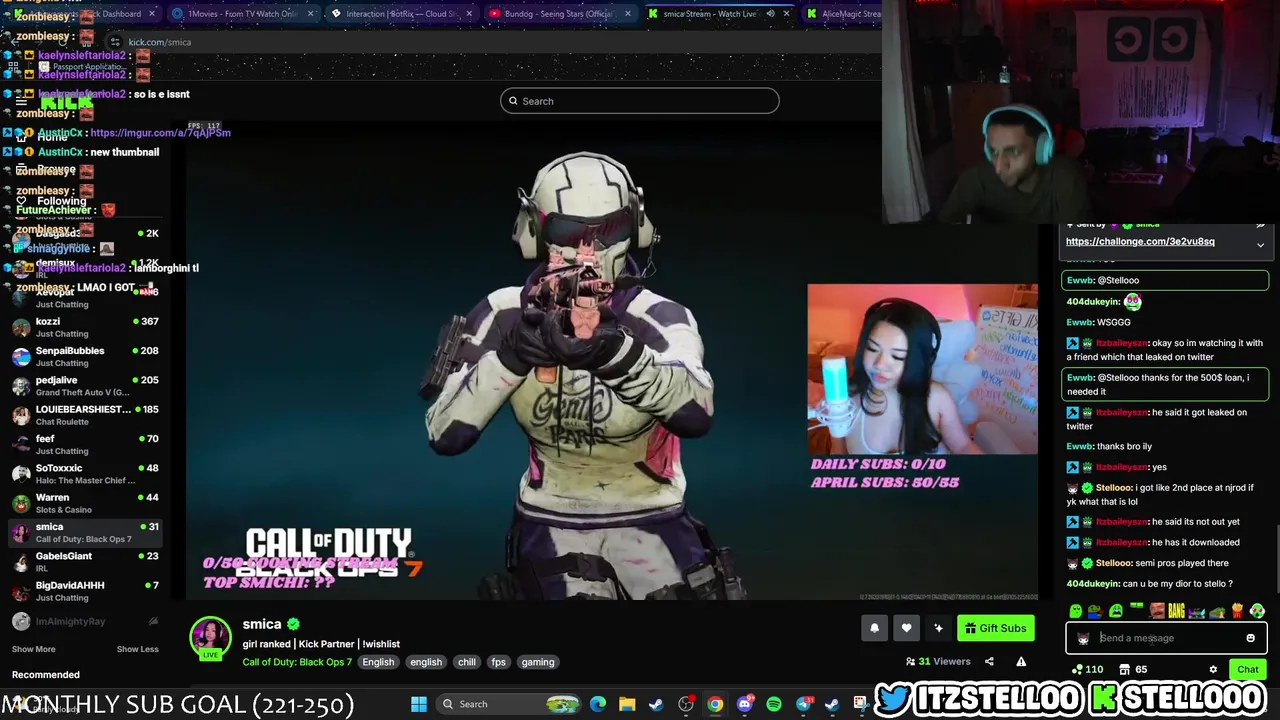Viewport: 1280px width, 720px height.
Task: Open the emoji picker in the message box
Action: 1250,638
